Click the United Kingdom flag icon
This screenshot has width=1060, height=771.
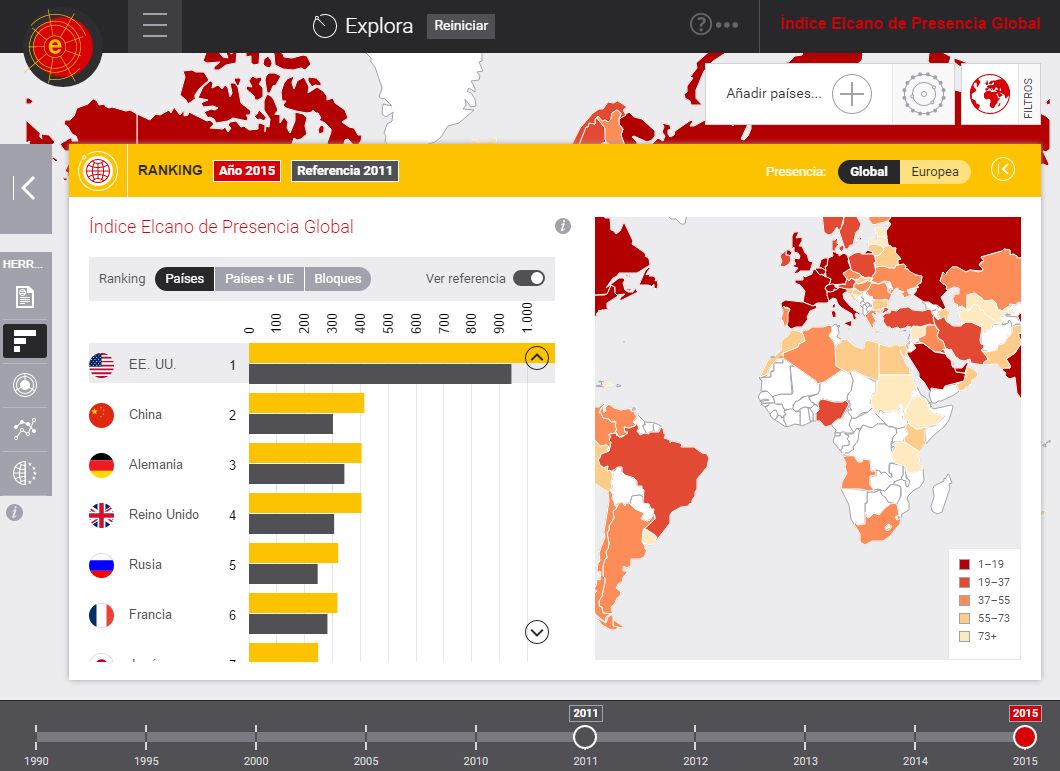[x=101, y=515]
